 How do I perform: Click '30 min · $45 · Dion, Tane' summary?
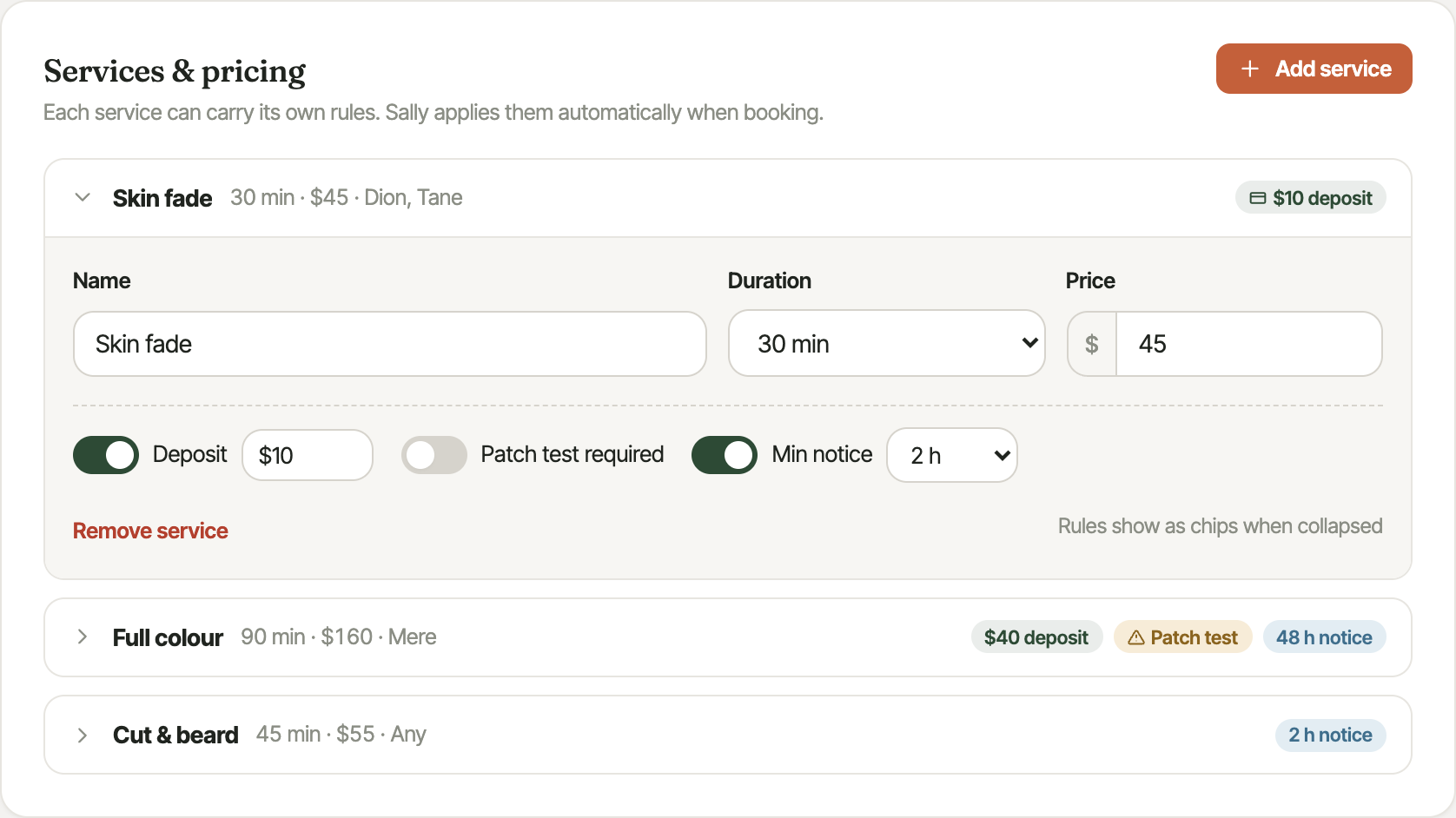346,198
